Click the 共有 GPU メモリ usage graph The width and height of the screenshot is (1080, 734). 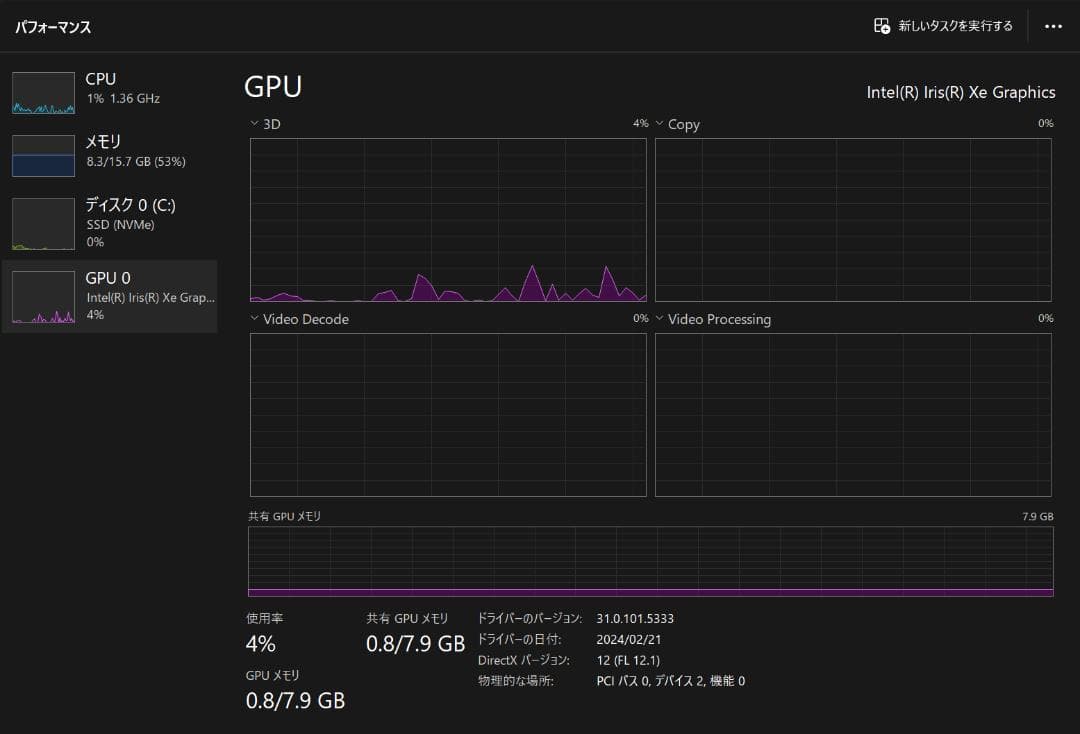coord(650,561)
